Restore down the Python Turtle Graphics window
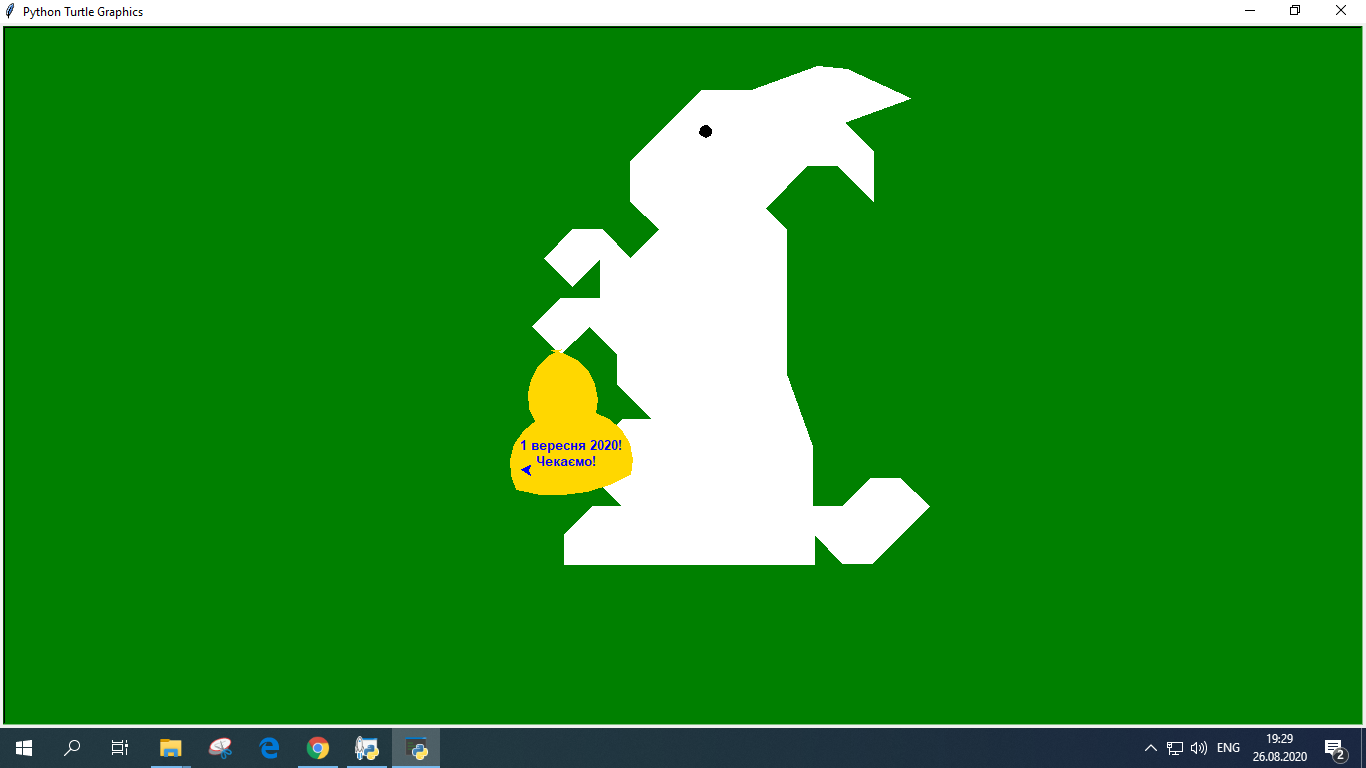The width and height of the screenshot is (1366, 768). click(x=1295, y=11)
